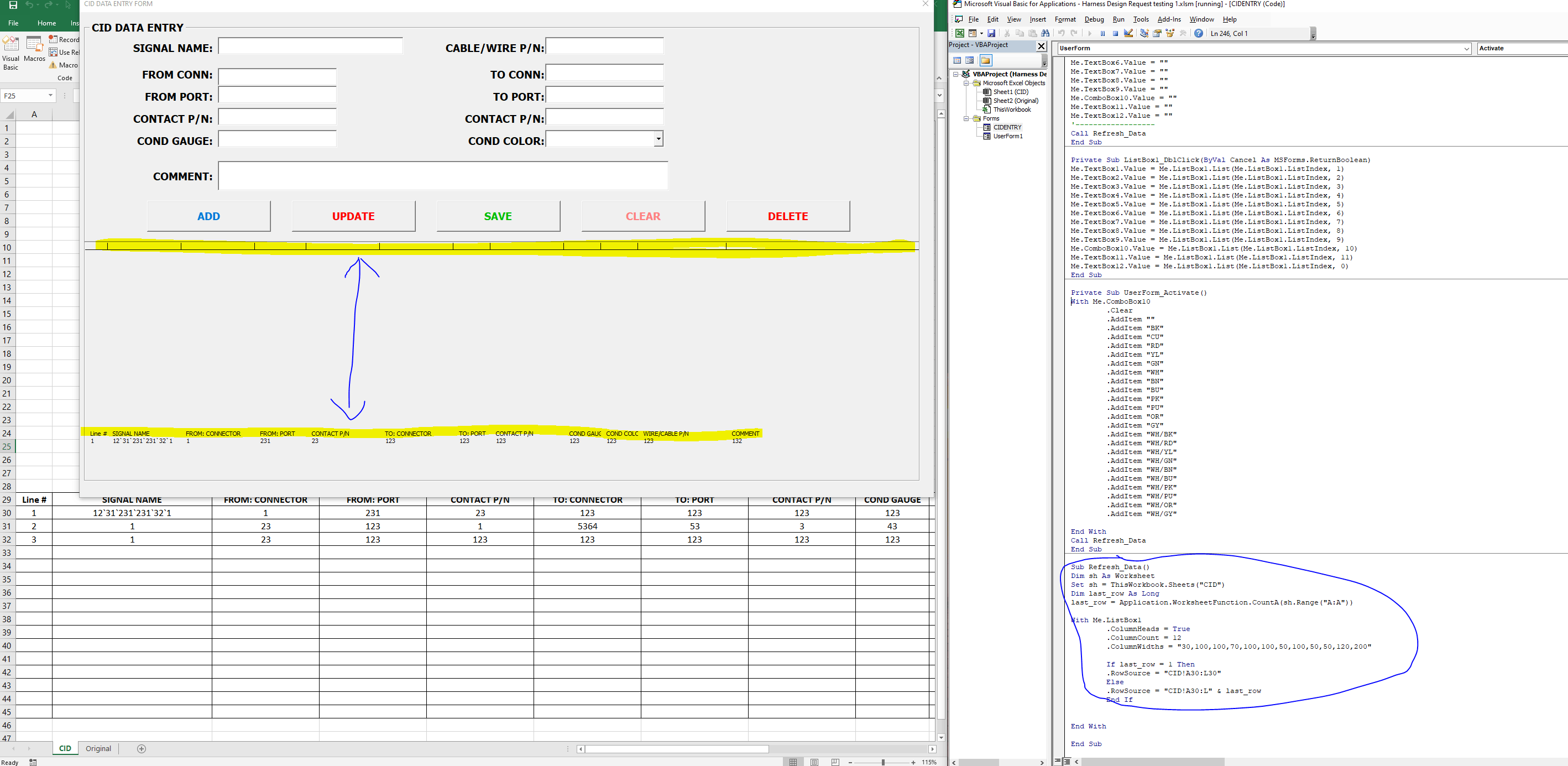The height and width of the screenshot is (766, 1568).
Task: Click the UPDATE button on the form
Action: click(354, 216)
